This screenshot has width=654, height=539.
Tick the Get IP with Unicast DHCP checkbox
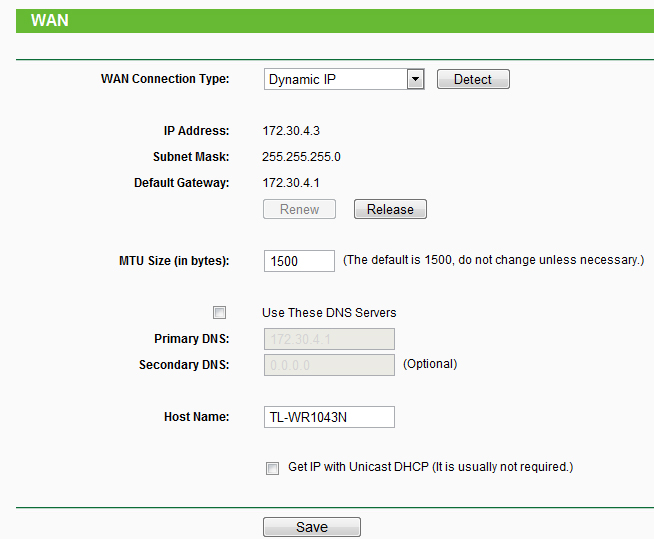[272, 468]
